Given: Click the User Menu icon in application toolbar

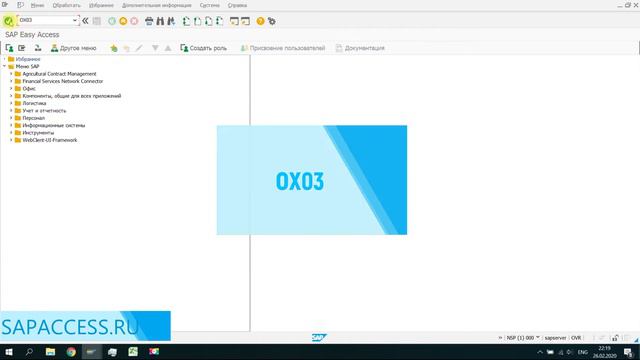Looking at the screenshot, I should pyautogui.click(x=9, y=48).
